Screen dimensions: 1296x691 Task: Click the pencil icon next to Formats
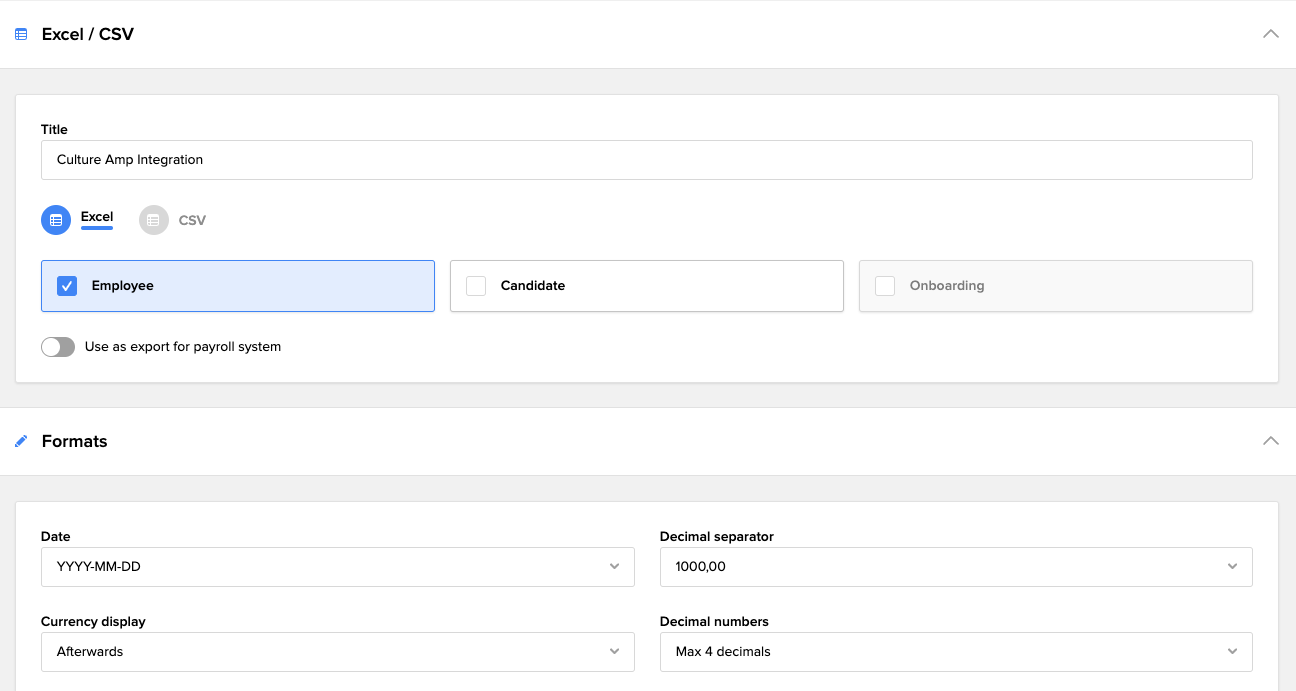(21, 441)
